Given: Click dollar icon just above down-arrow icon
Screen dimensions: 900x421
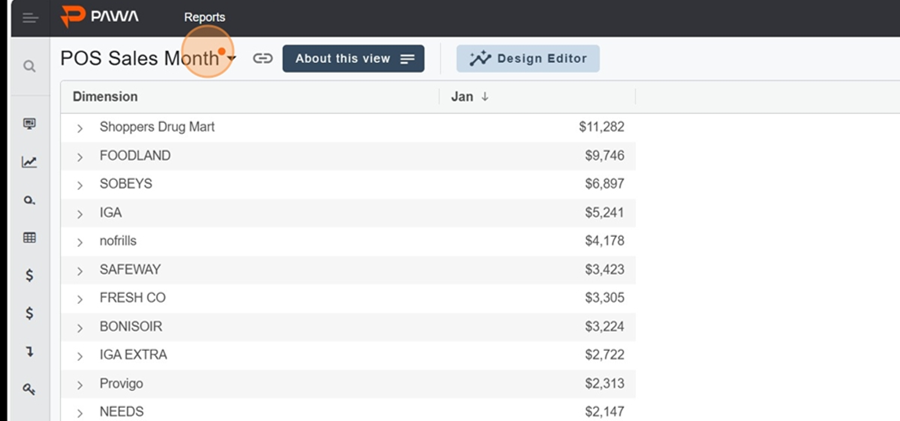Looking at the screenshot, I should (29, 314).
